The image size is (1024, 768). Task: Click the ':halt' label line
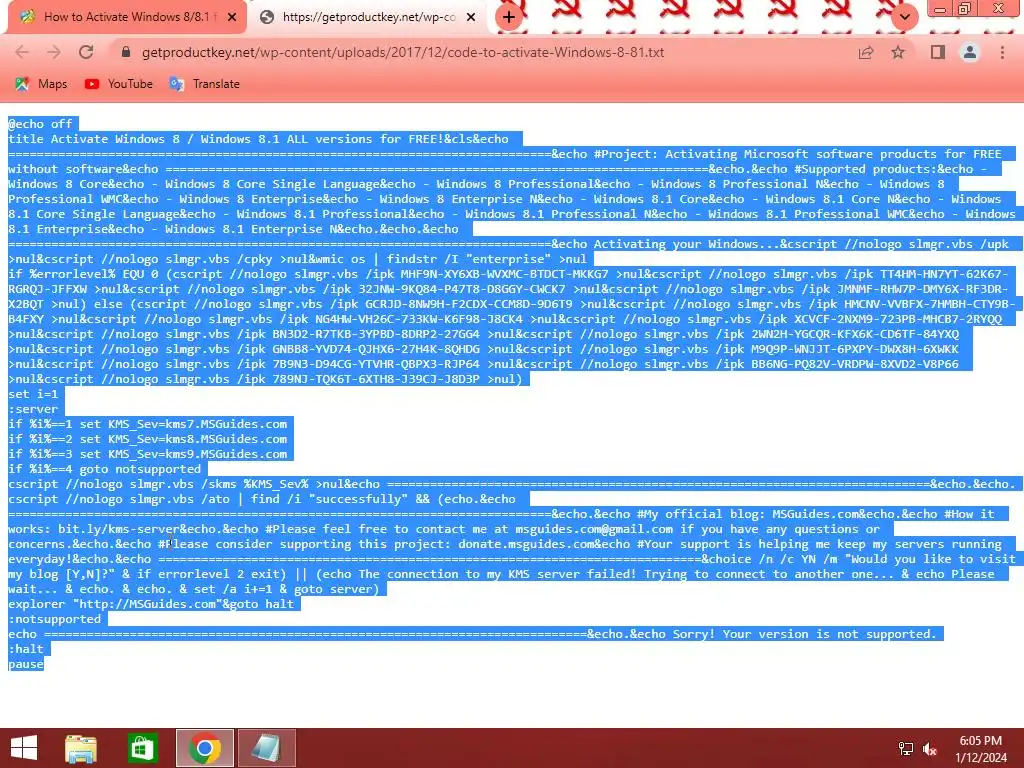tap(25, 648)
